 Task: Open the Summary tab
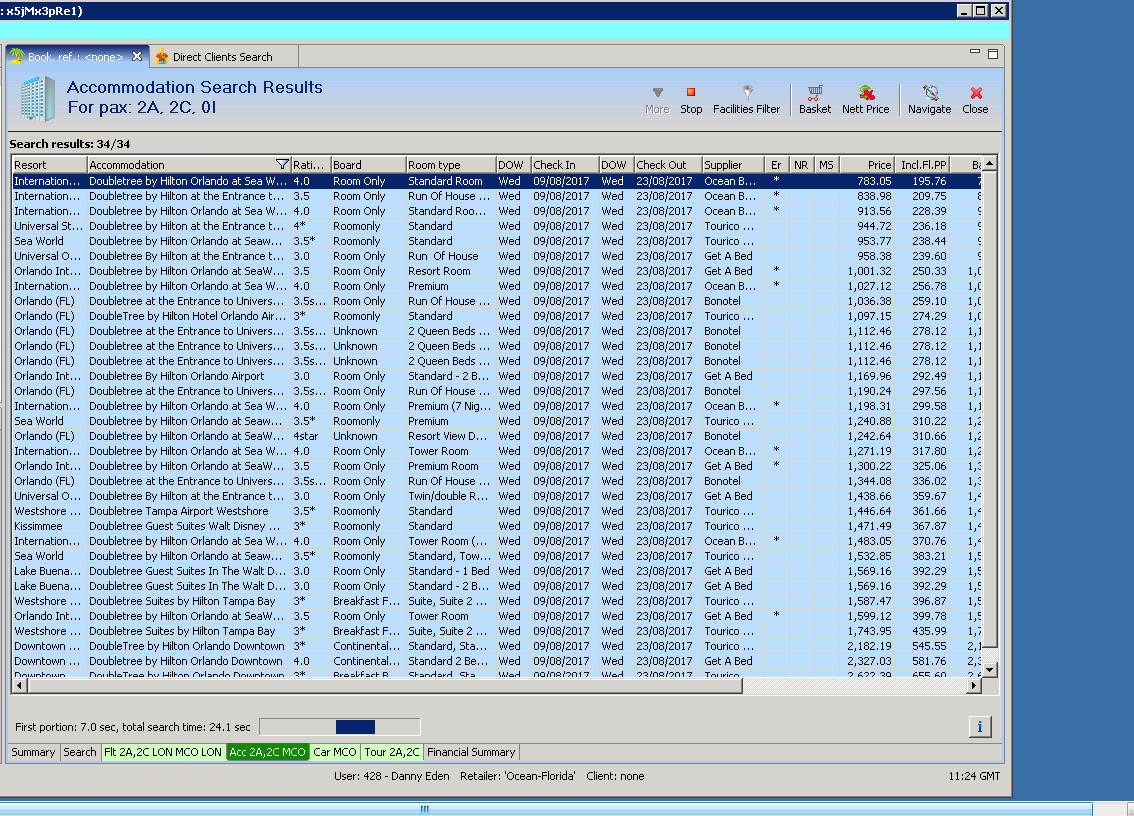pos(33,752)
